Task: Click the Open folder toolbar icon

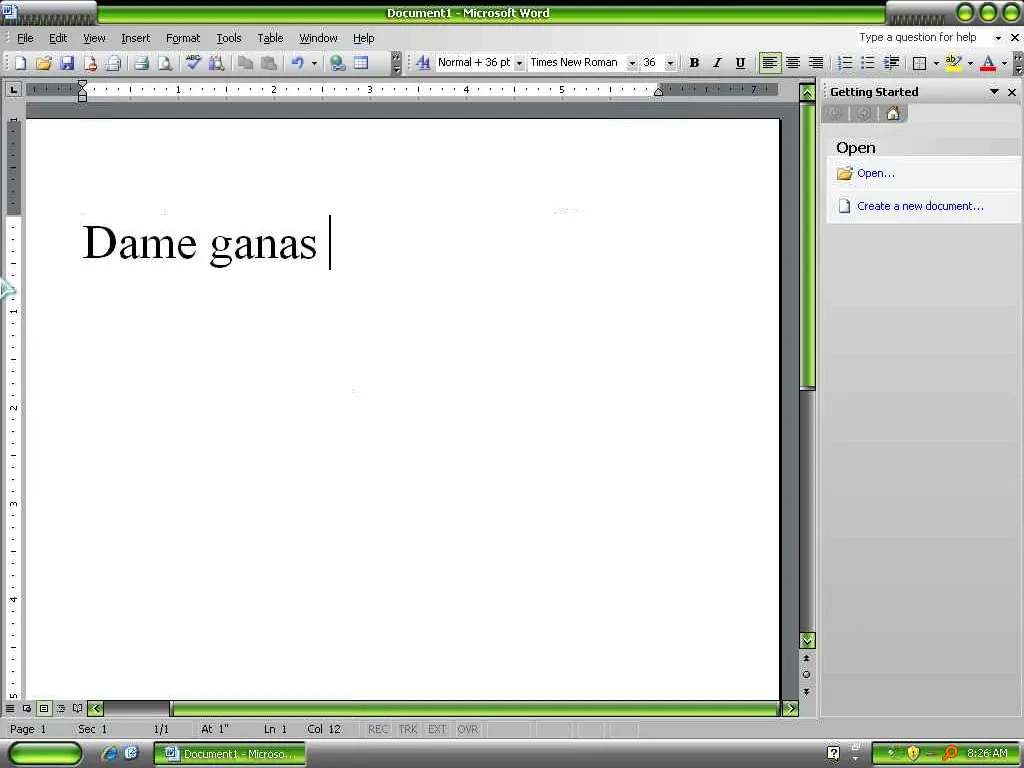Action: (x=44, y=63)
